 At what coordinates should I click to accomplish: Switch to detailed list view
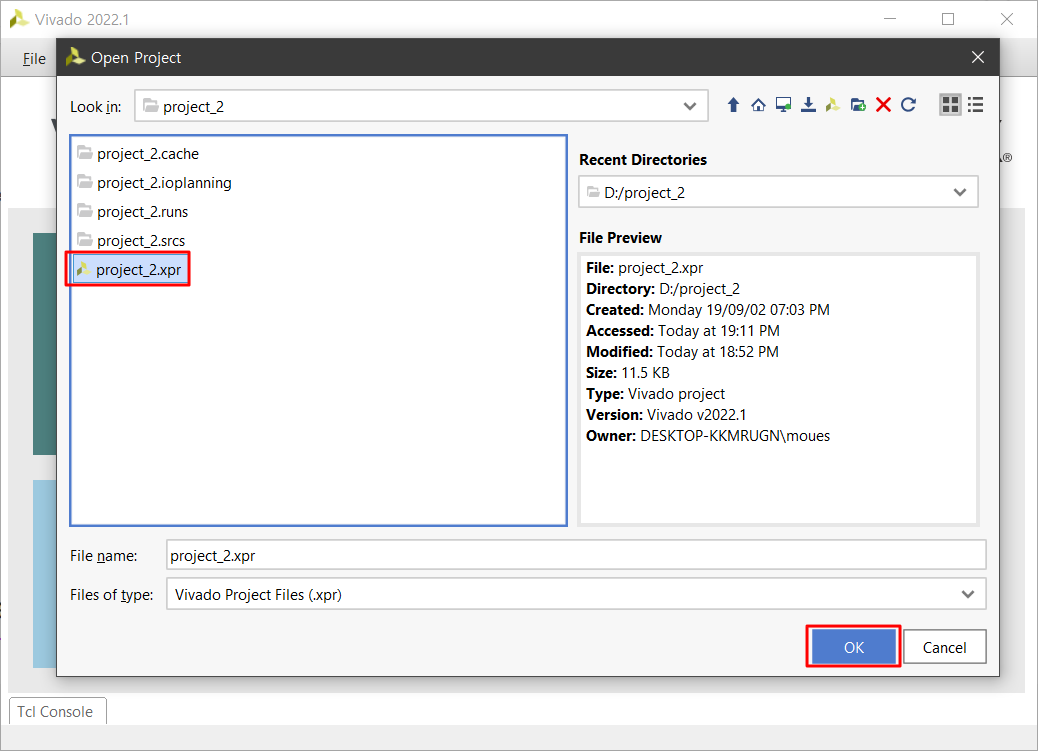[x=975, y=105]
